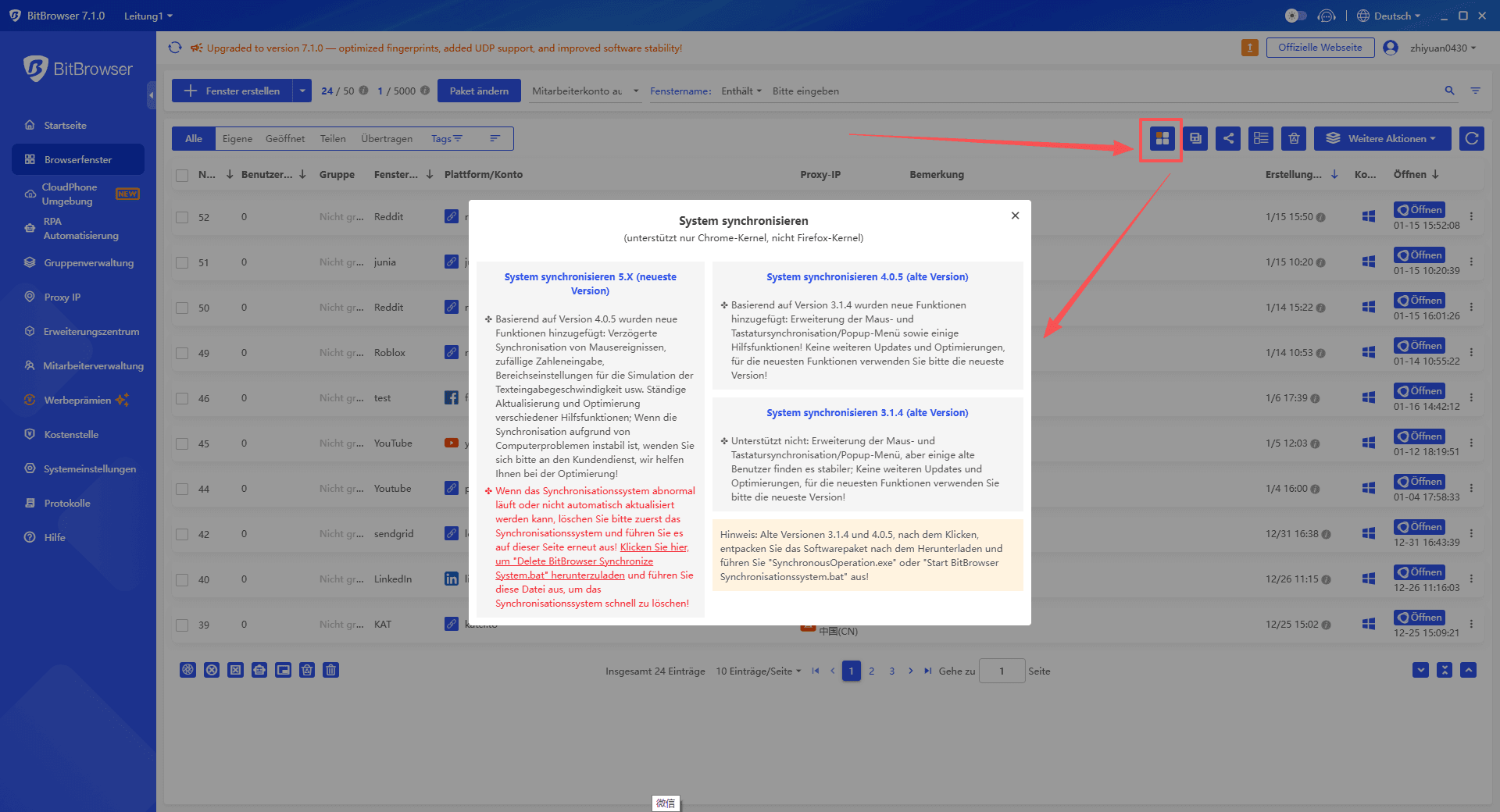1500x812 pixels.
Task: Expand the Deutsch language dropdown
Action: pos(1389,16)
